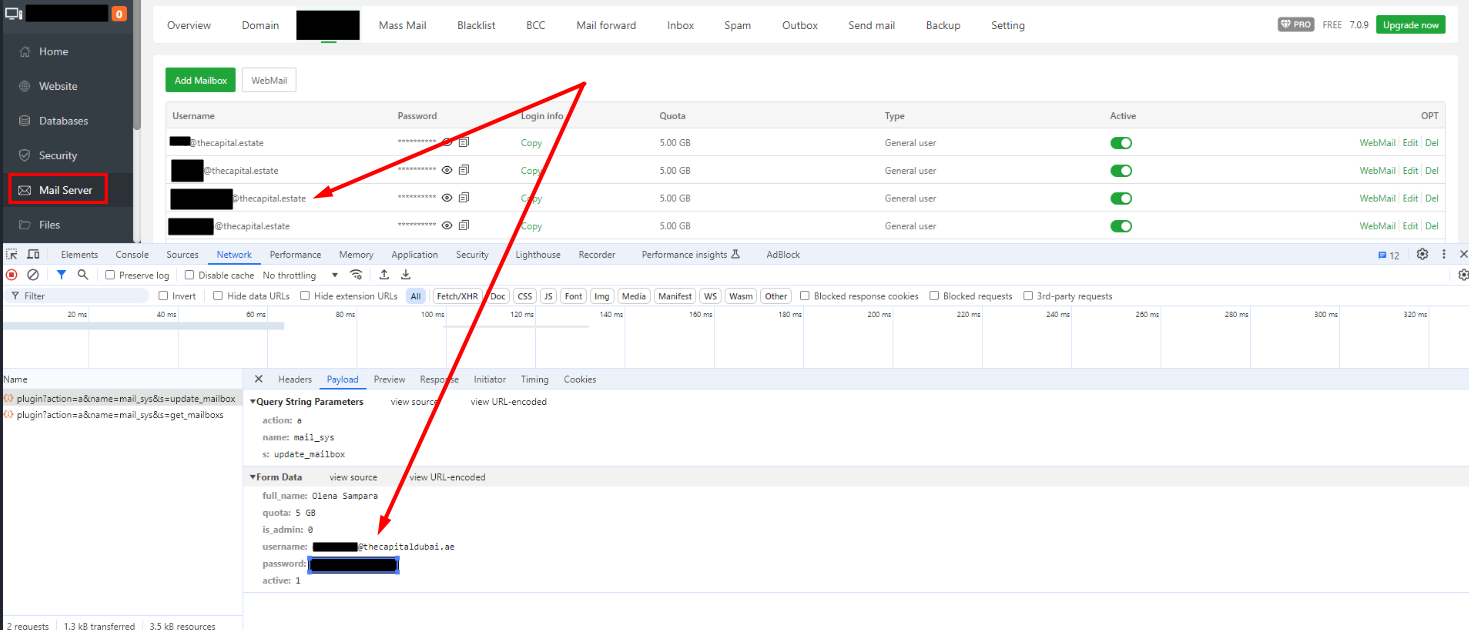Viewport: 1469px width, 630px height.
Task: Toggle the device toolbar icon in DevTools
Action: tap(33, 255)
